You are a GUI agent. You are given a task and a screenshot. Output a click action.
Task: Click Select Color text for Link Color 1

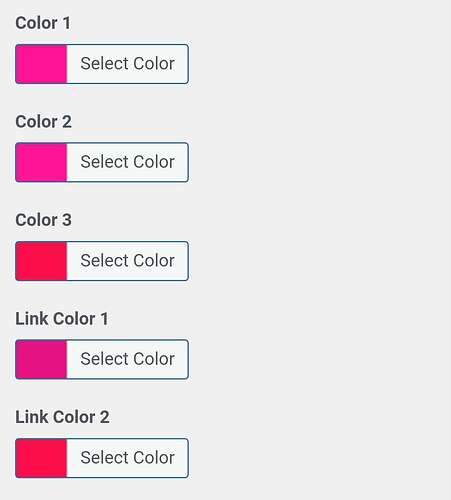(128, 359)
